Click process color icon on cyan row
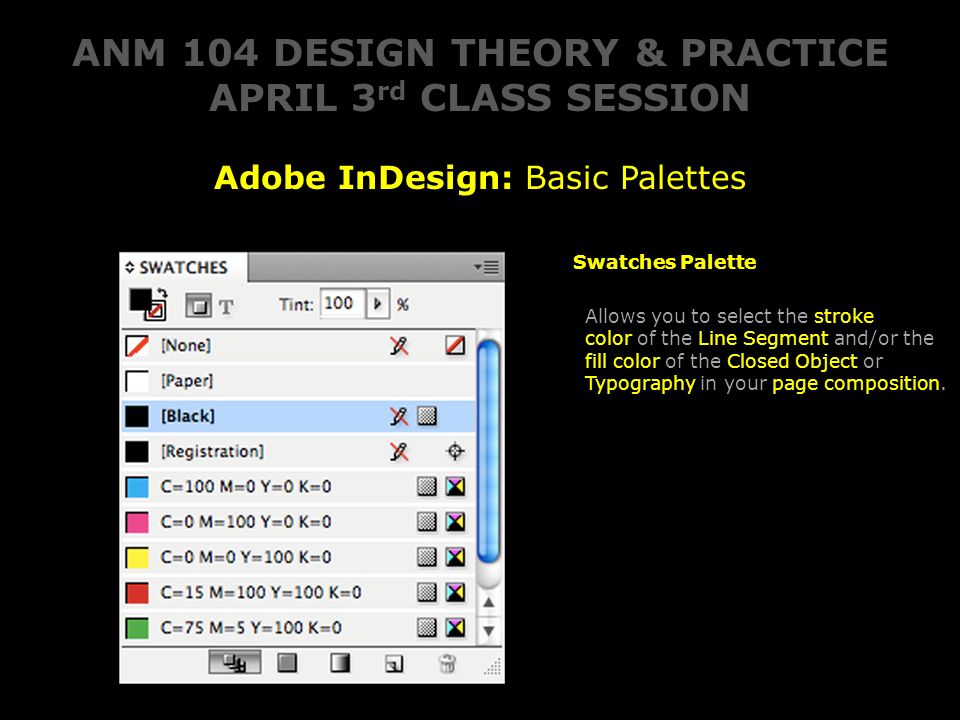Viewport: 960px width, 720px height. tap(427, 486)
